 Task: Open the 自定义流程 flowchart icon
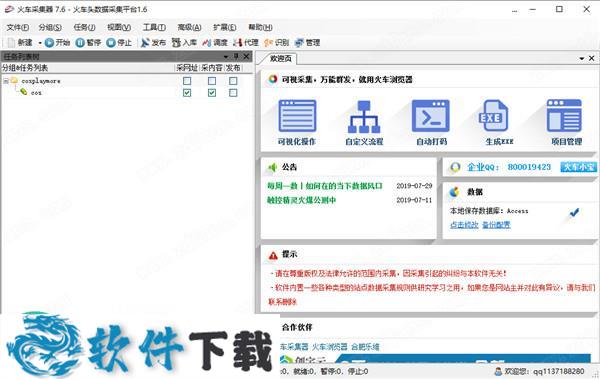[x=364, y=116]
